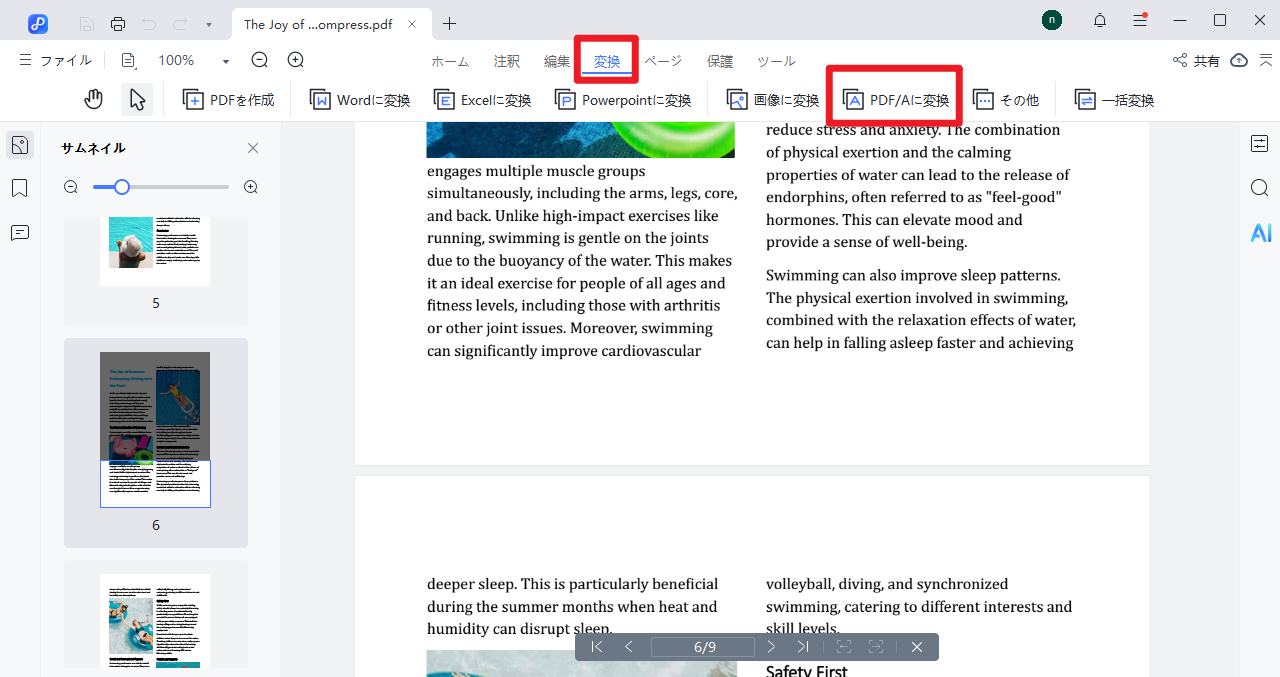1280x677 pixels.
Task: Switch to the 注釈 tab
Action: [x=507, y=61]
